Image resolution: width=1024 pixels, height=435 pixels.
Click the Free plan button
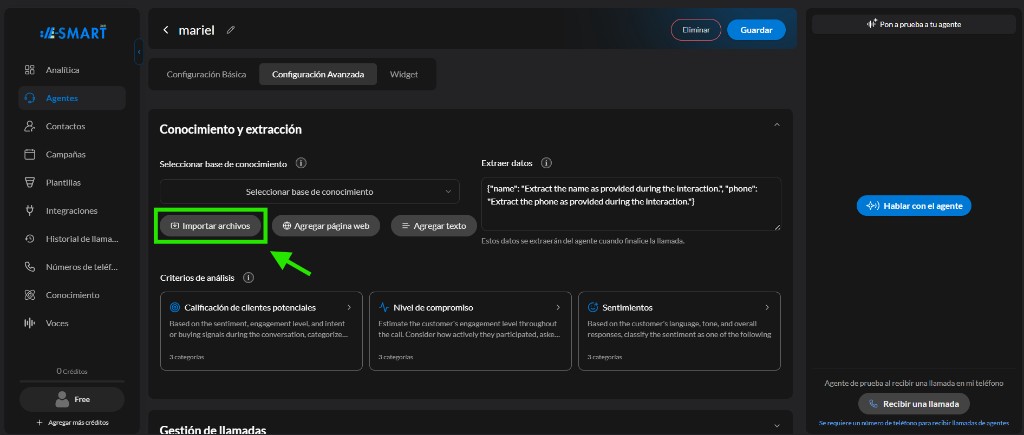point(72,399)
